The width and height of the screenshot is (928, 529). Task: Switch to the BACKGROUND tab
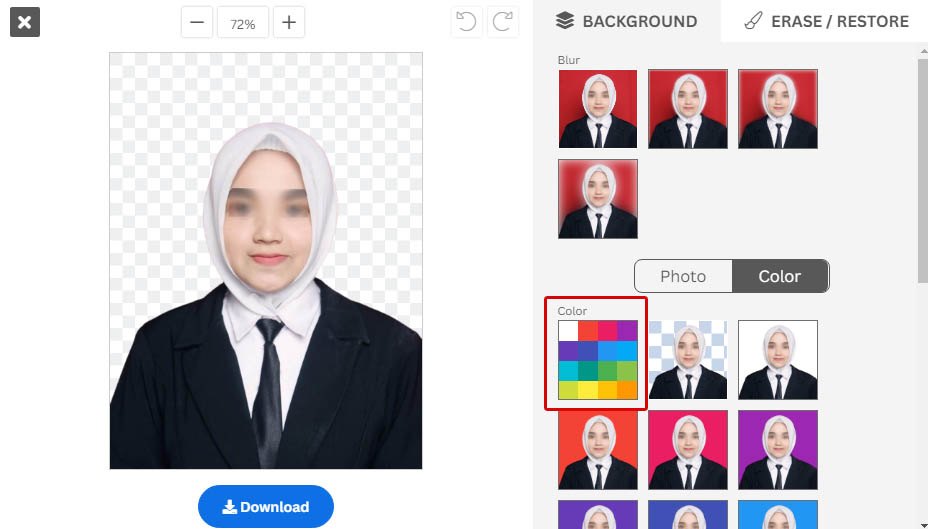coord(627,21)
